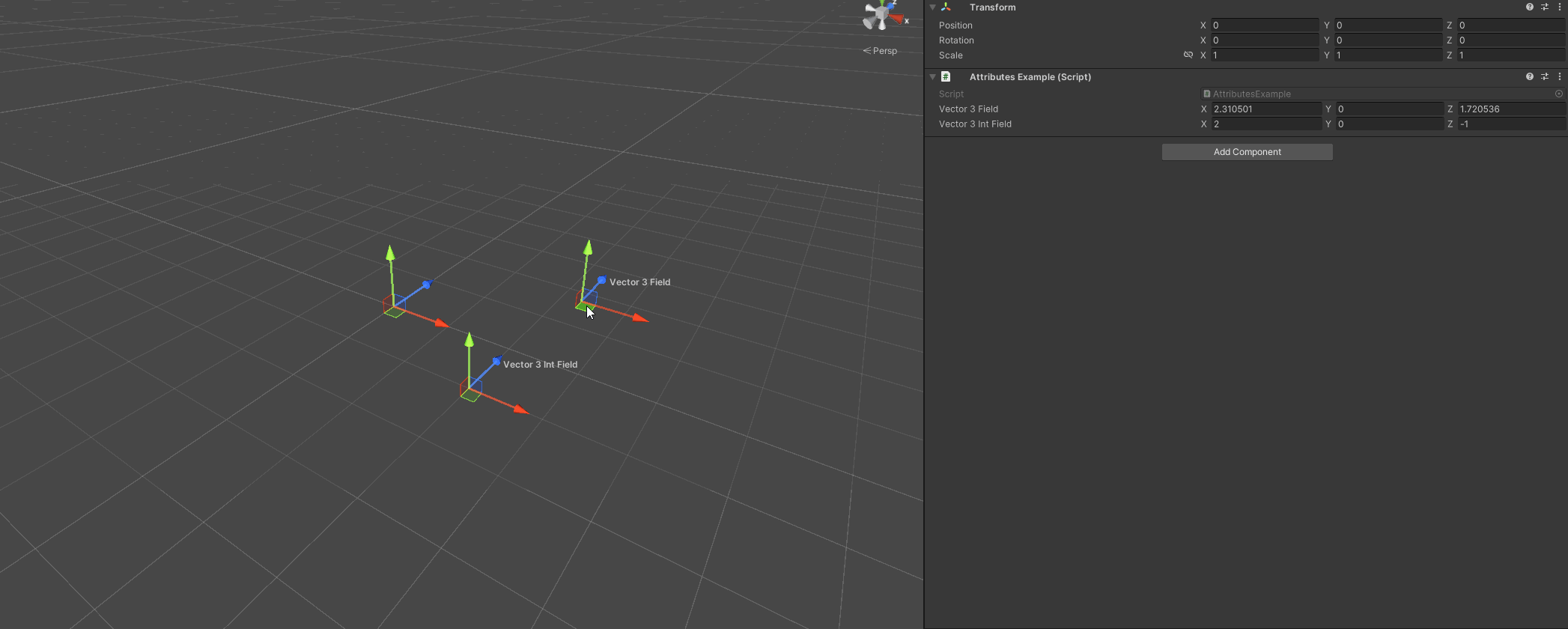Collapse the Transform component foldout
Image resolution: width=1568 pixels, height=629 pixels.
click(x=932, y=7)
